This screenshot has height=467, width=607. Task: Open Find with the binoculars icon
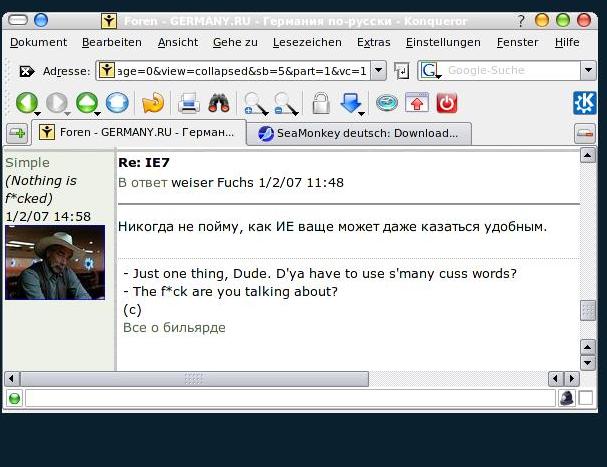[218, 103]
